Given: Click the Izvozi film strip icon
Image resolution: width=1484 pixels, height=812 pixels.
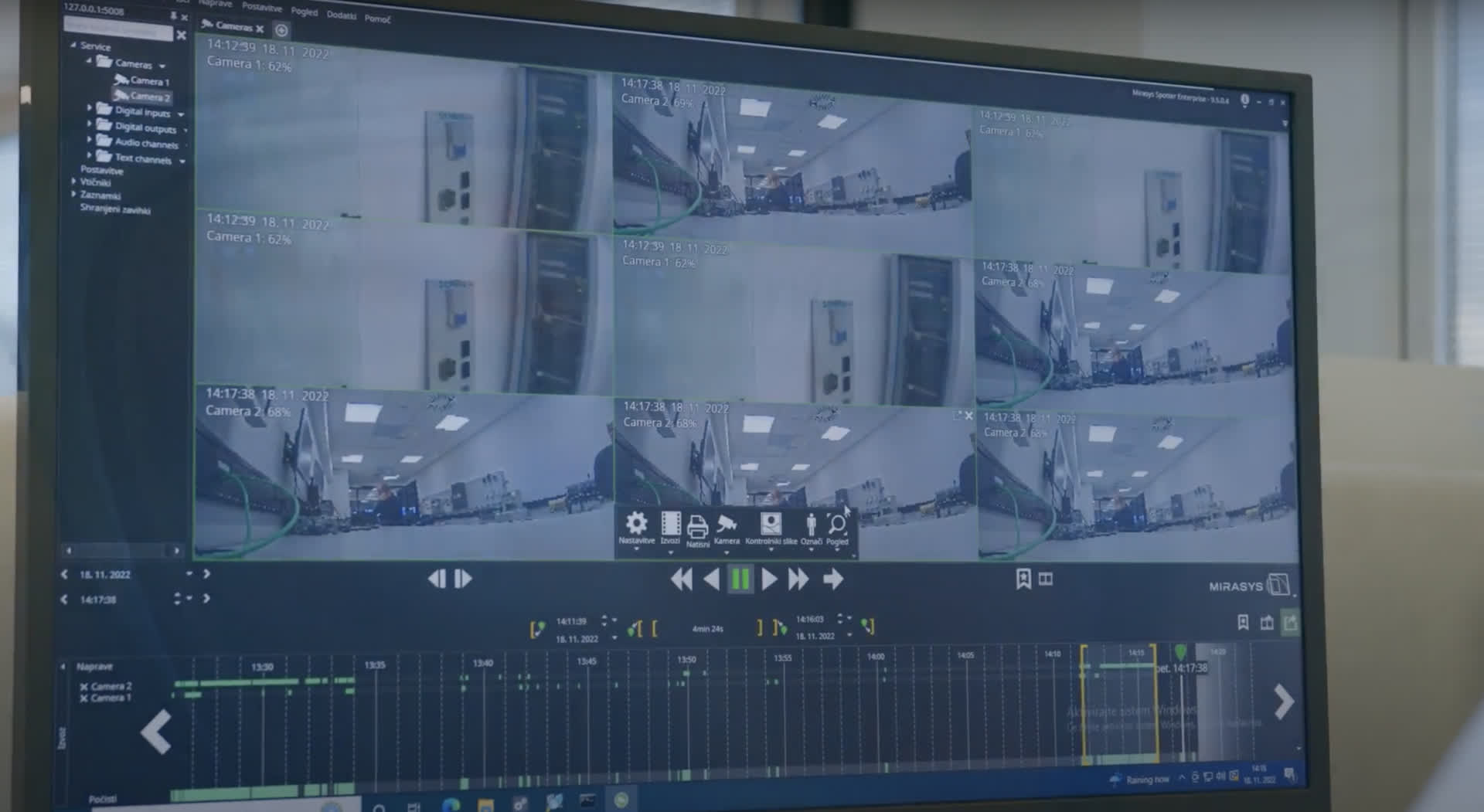Looking at the screenshot, I should 670,525.
